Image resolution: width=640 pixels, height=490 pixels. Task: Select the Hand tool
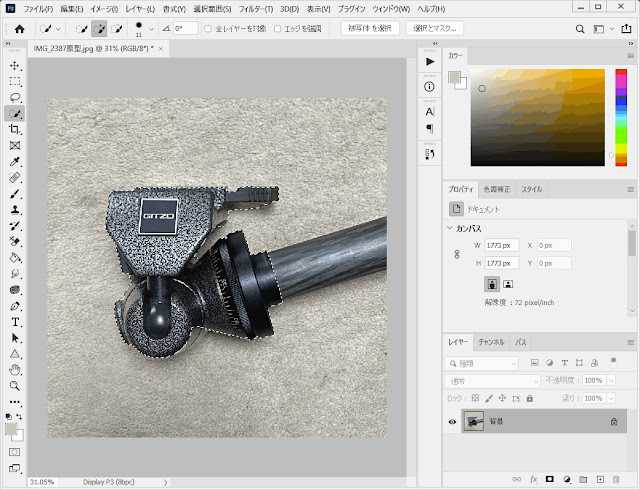pyautogui.click(x=15, y=370)
